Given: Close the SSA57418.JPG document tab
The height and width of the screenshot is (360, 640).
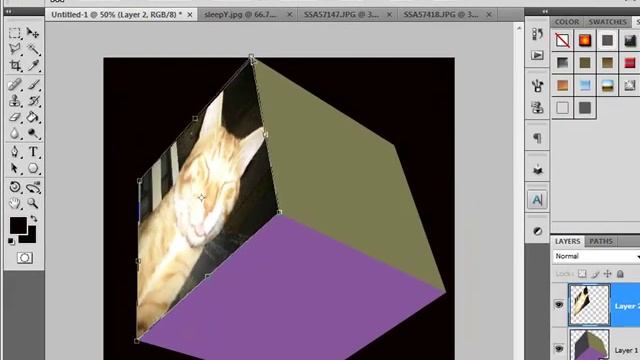Looking at the screenshot, I should tap(489, 15).
